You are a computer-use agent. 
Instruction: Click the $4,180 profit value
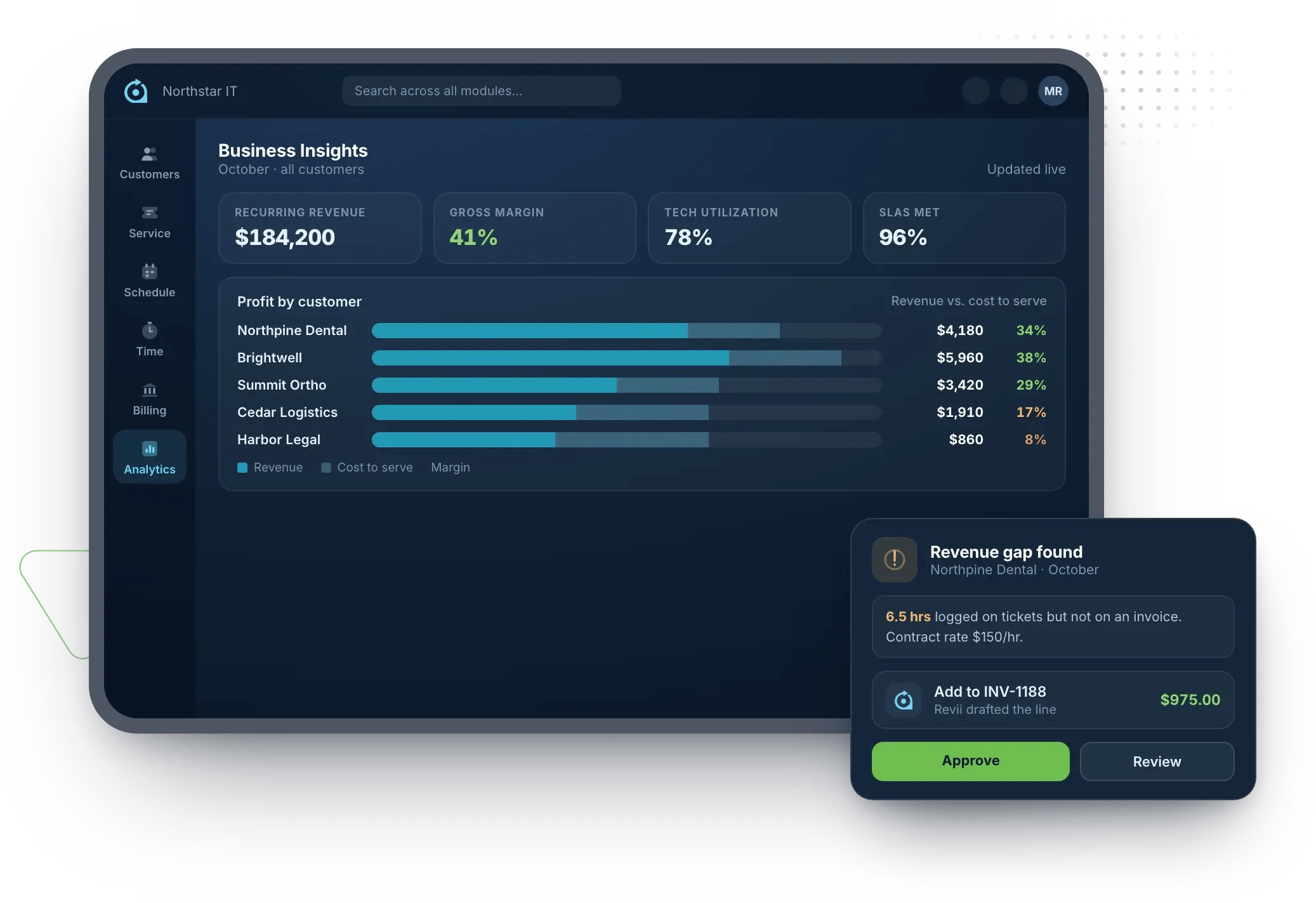point(960,330)
